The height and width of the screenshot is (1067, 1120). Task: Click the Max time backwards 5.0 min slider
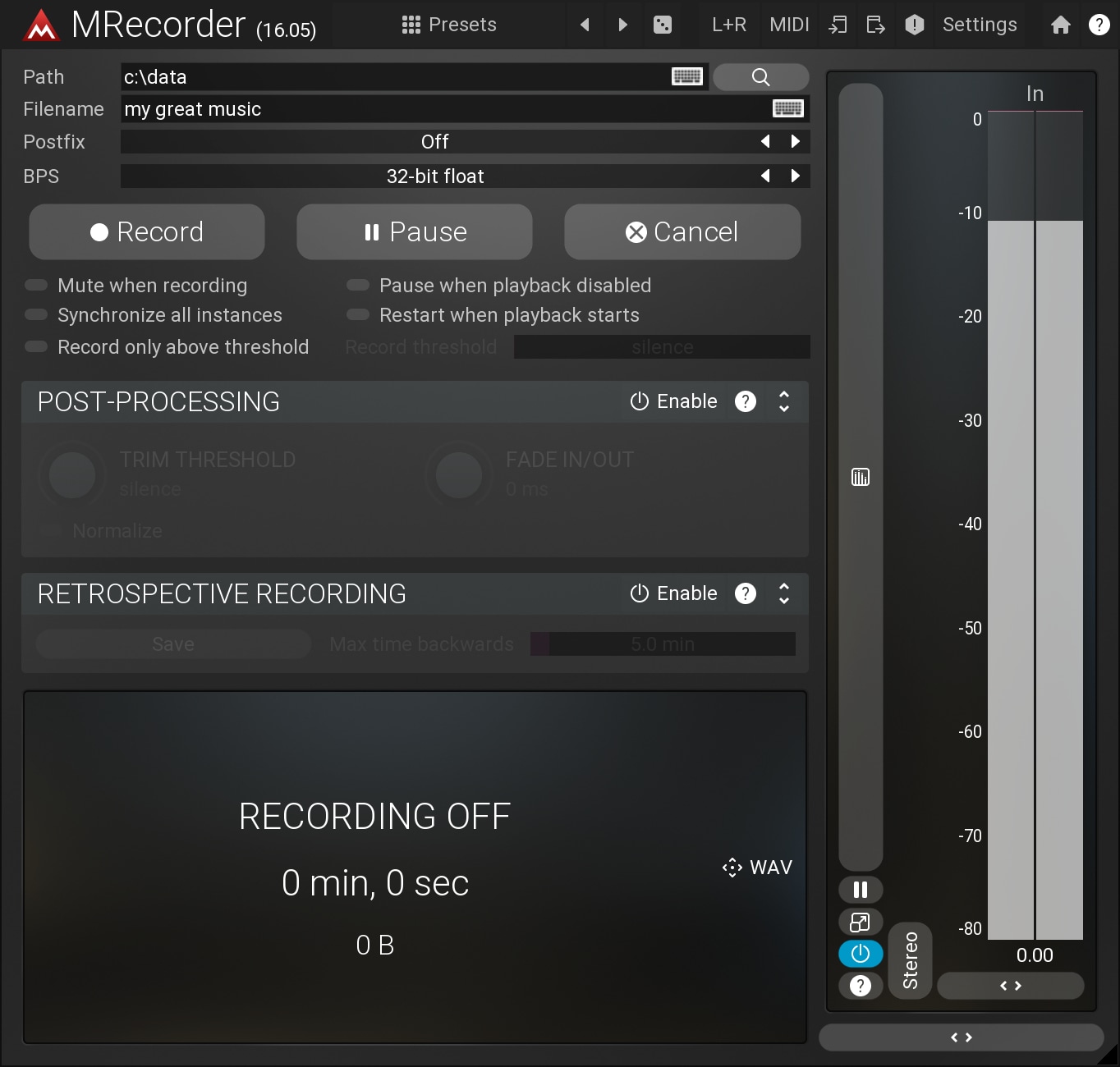pyautogui.click(x=663, y=644)
